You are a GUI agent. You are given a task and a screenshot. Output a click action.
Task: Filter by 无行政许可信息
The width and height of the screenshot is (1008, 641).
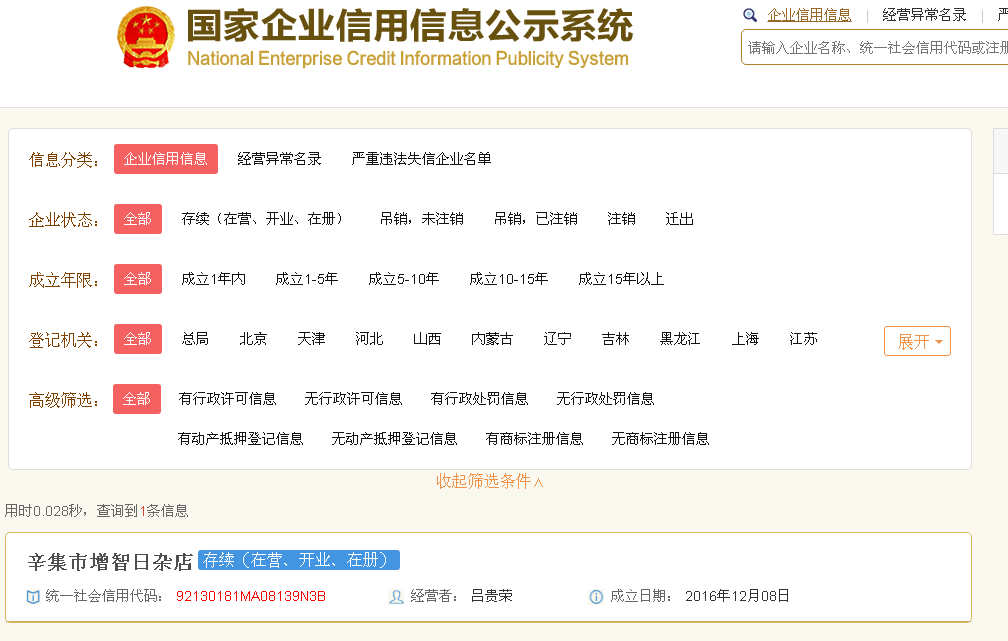pyautogui.click(x=353, y=399)
